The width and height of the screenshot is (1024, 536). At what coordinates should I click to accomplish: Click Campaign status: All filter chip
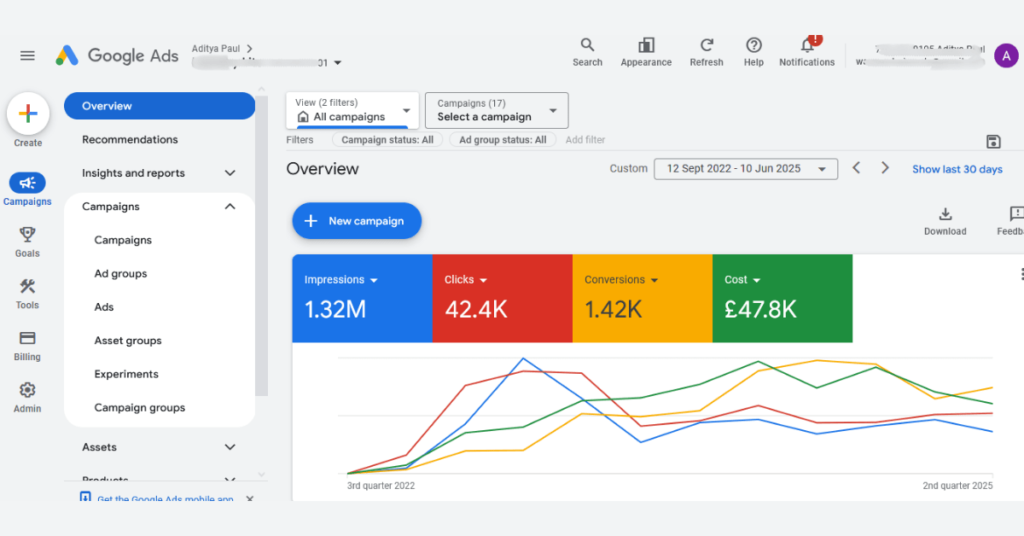pyautogui.click(x=387, y=140)
